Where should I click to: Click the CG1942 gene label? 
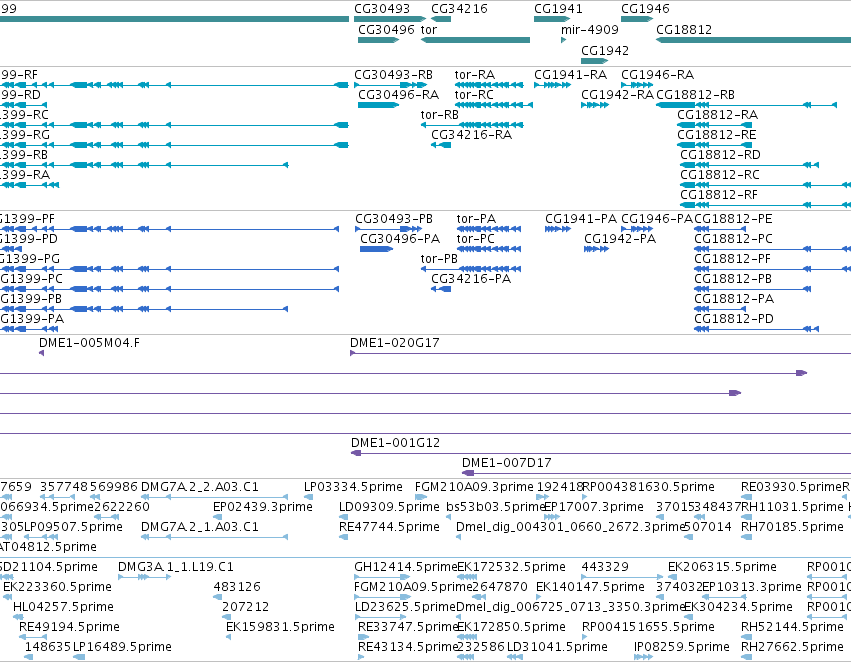pyautogui.click(x=605, y=50)
